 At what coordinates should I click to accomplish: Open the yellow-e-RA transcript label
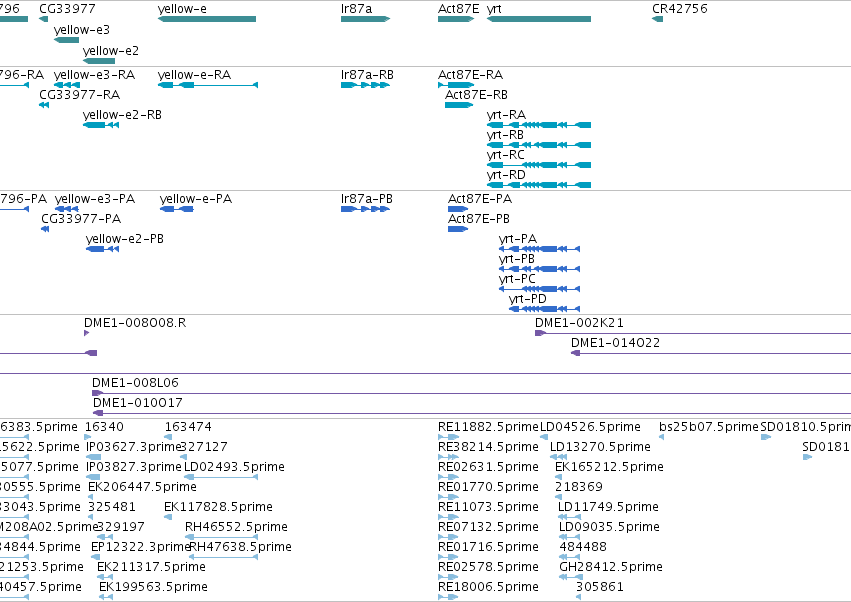point(194,75)
